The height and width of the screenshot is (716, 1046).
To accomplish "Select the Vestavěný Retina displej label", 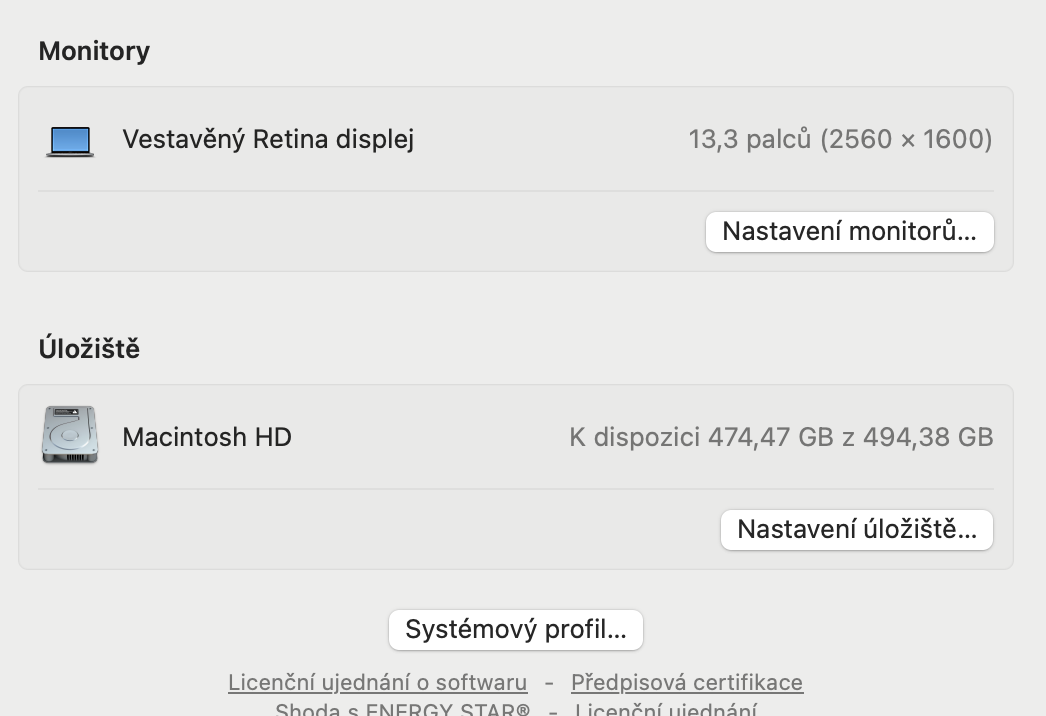I will pyautogui.click(x=268, y=139).
